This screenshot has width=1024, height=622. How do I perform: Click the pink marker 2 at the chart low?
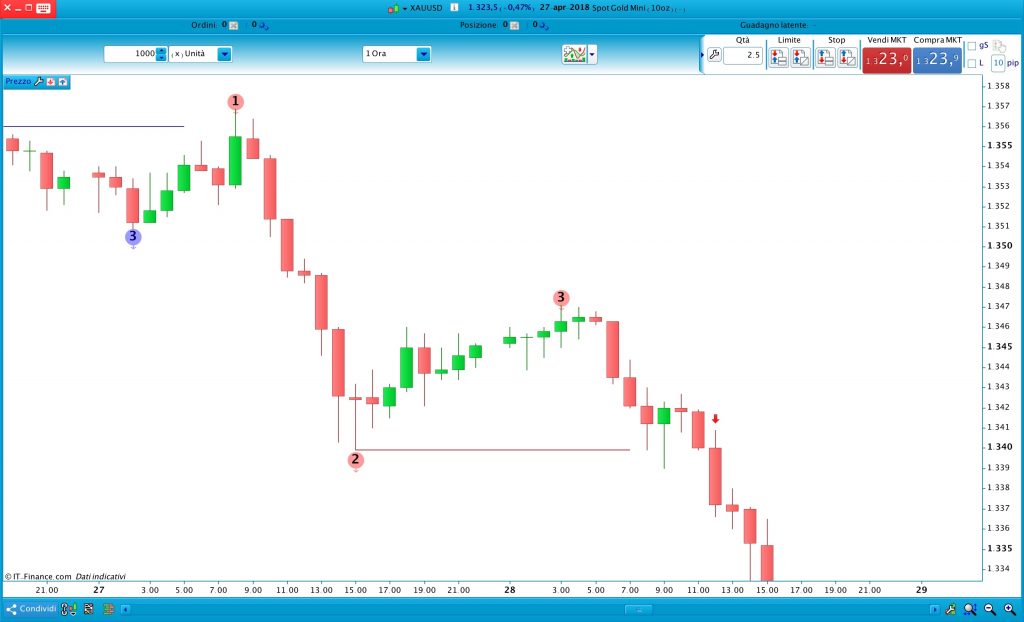point(355,460)
